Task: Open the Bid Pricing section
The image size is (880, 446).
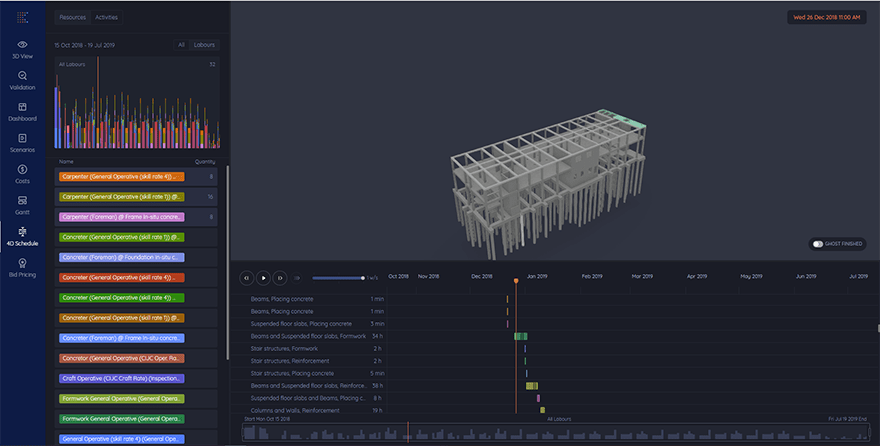Action: pos(22,263)
